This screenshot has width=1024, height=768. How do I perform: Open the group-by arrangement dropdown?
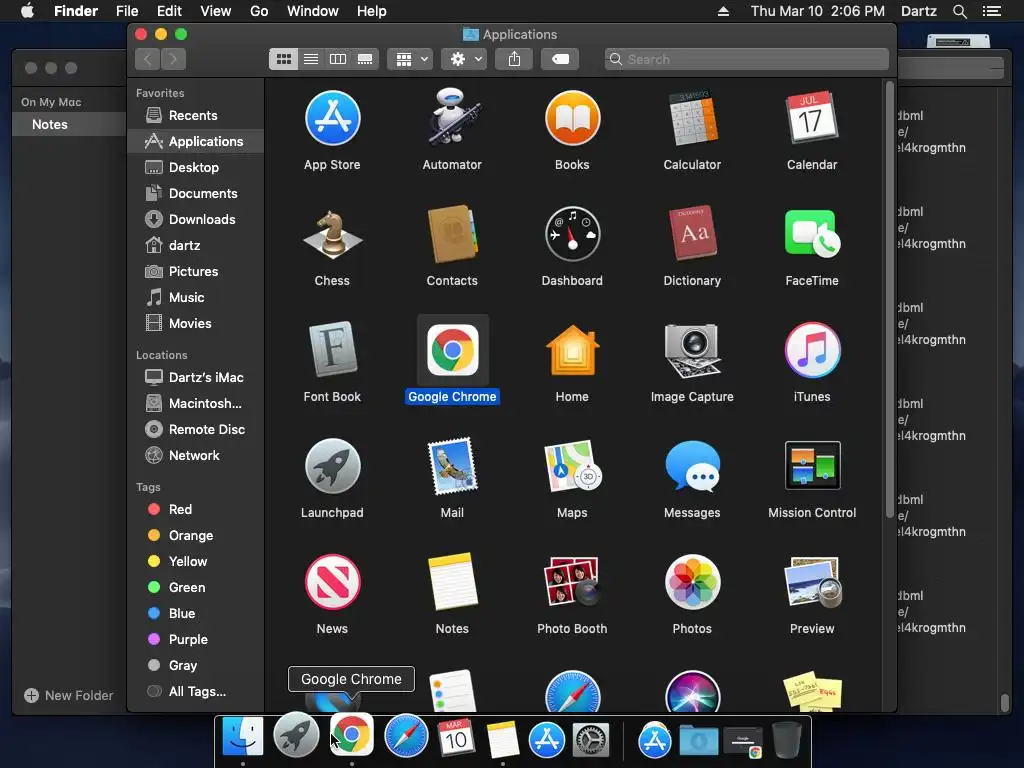pos(410,59)
